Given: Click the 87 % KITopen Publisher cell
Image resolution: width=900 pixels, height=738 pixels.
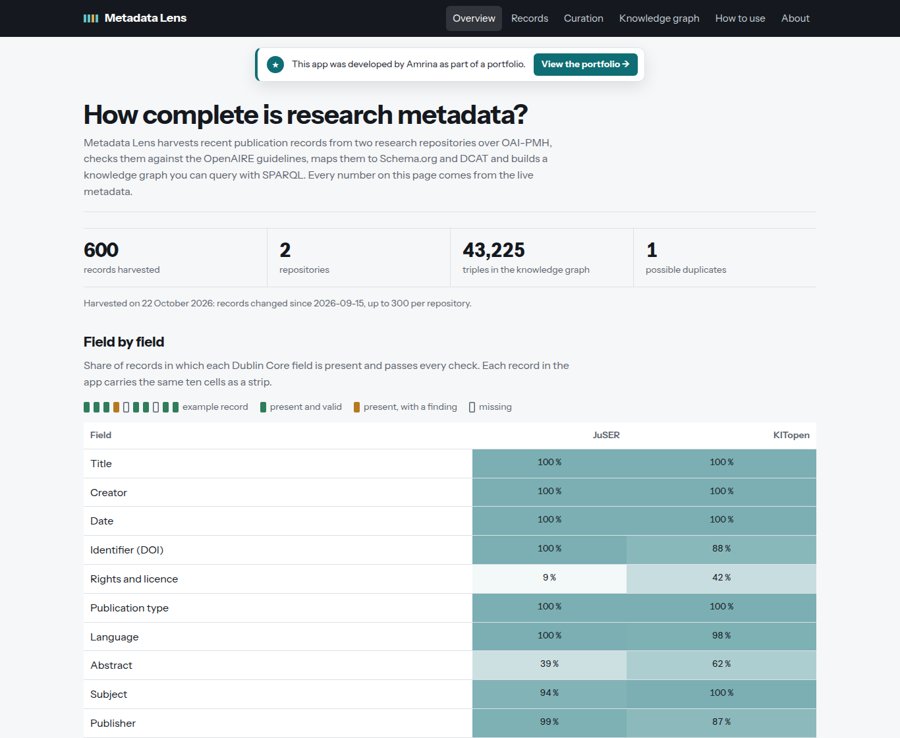Looking at the screenshot, I should click(721, 723).
